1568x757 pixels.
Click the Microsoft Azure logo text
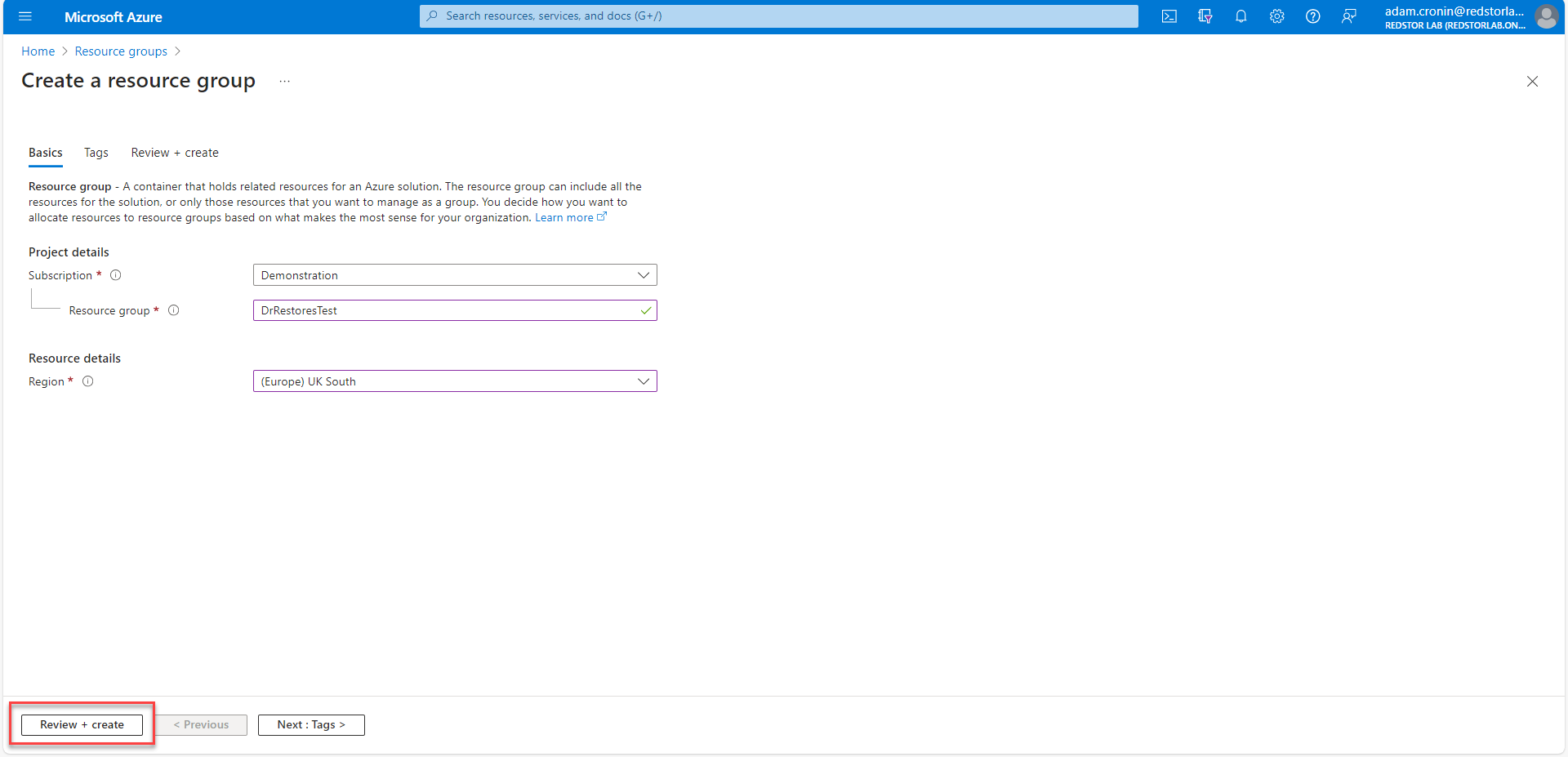(x=114, y=17)
